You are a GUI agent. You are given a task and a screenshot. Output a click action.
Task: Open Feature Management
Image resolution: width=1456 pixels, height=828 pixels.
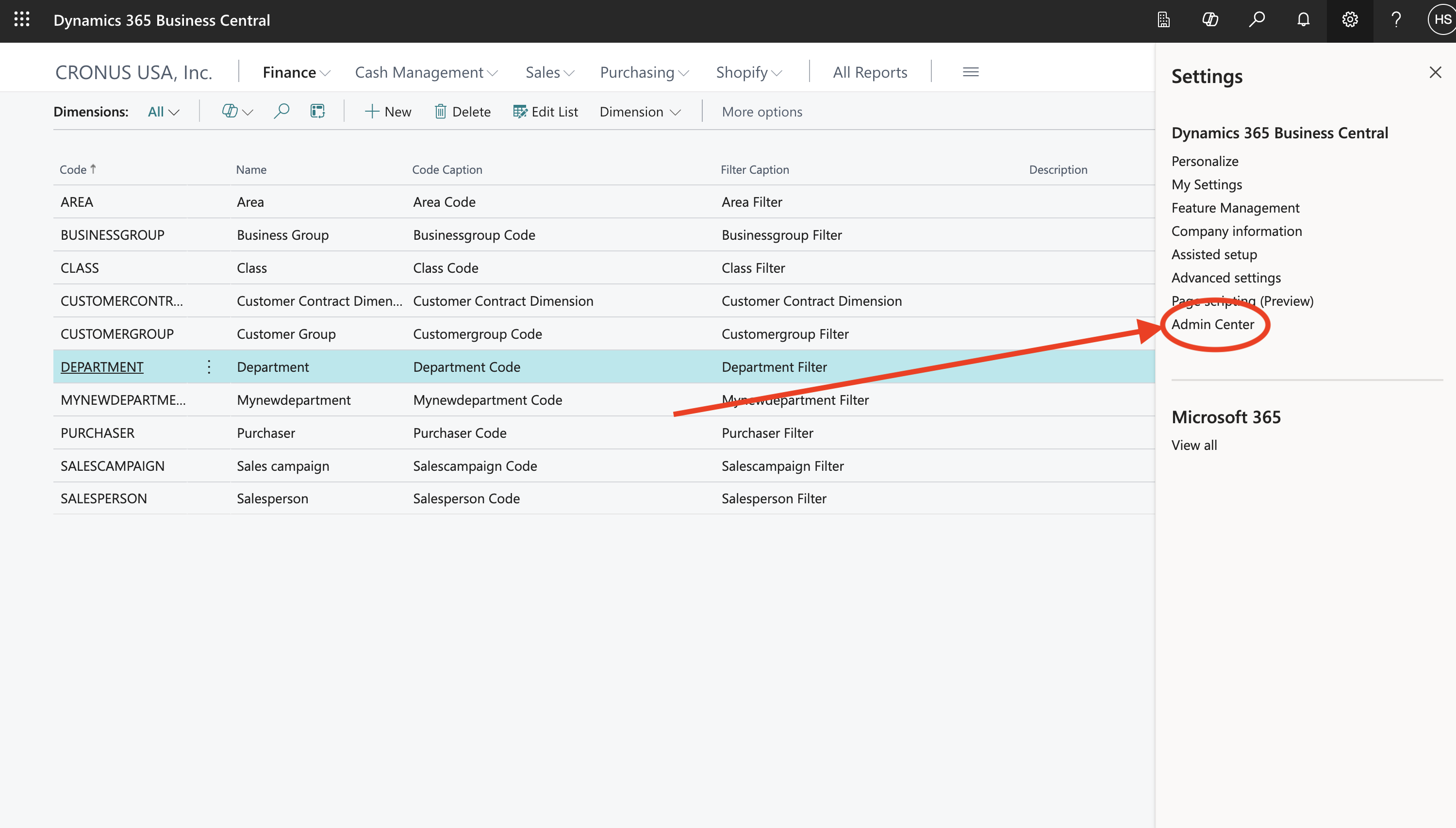coord(1235,208)
